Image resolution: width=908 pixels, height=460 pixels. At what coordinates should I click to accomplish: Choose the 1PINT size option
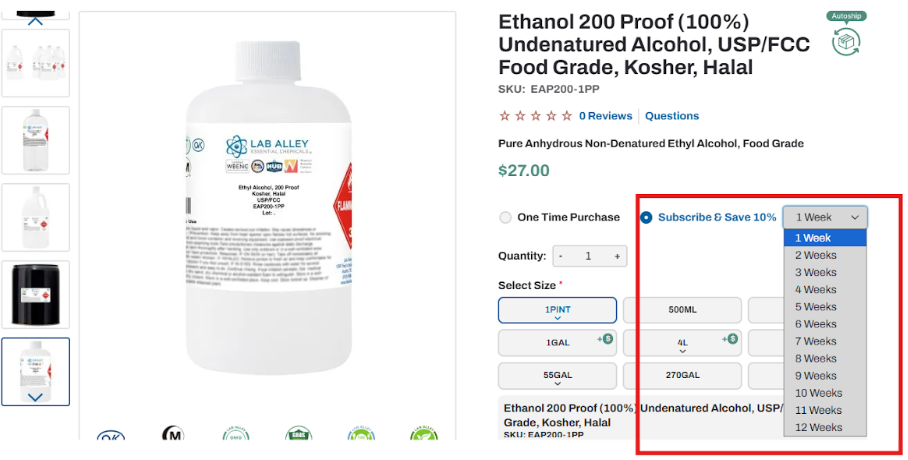pyautogui.click(x=557, y=310)
